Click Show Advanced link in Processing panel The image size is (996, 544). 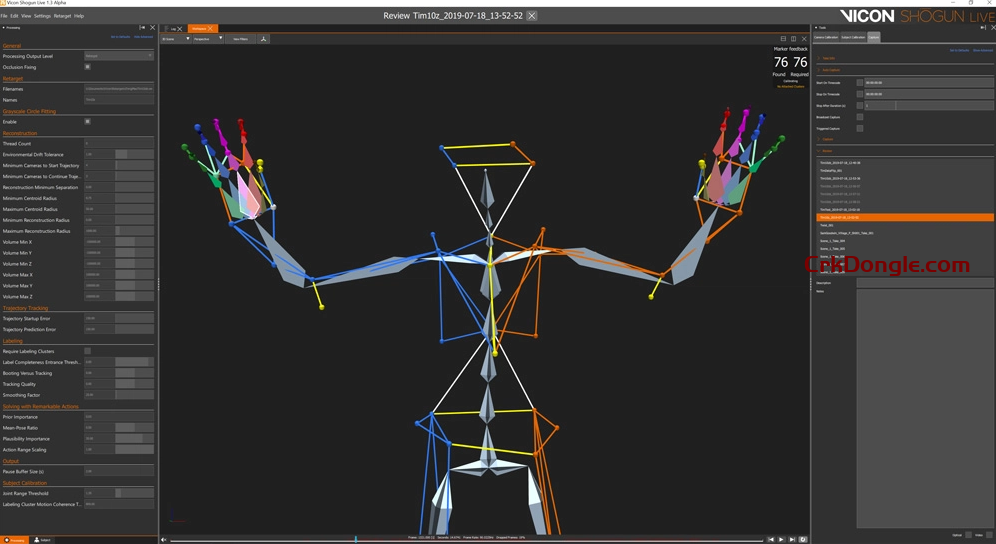144,37
